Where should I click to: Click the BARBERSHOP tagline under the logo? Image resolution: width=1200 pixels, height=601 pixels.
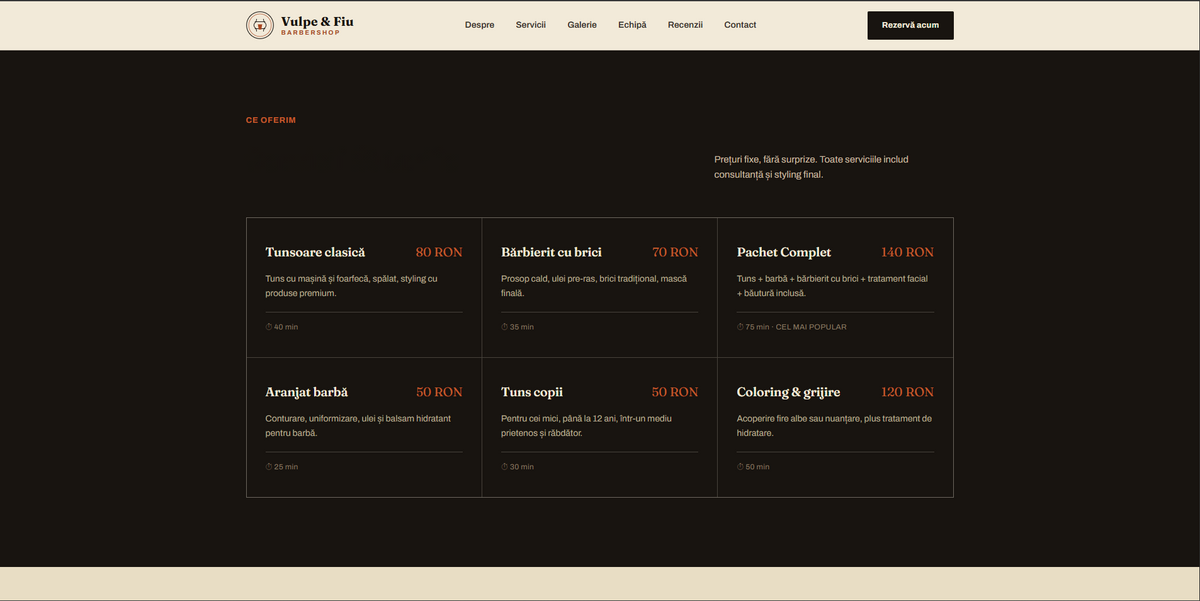310,33
